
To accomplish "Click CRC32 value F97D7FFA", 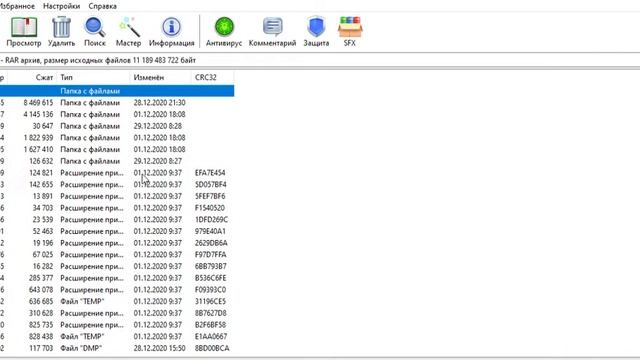I will tap(211, 255).
